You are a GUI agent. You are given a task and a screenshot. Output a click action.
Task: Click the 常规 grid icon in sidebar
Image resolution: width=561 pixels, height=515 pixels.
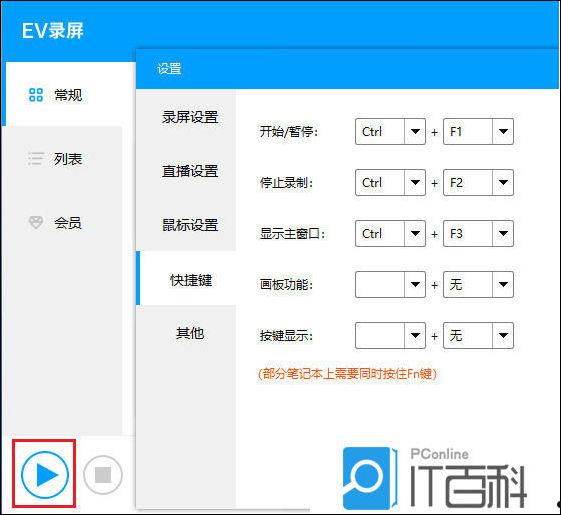[36, 95]
